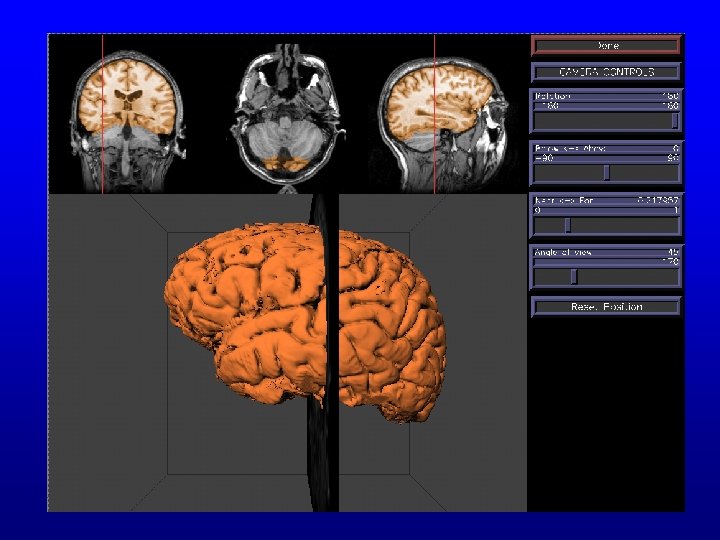Click the Angle of view track right of the handle
This screenshot has height=540, width=720.
[630, 276]
